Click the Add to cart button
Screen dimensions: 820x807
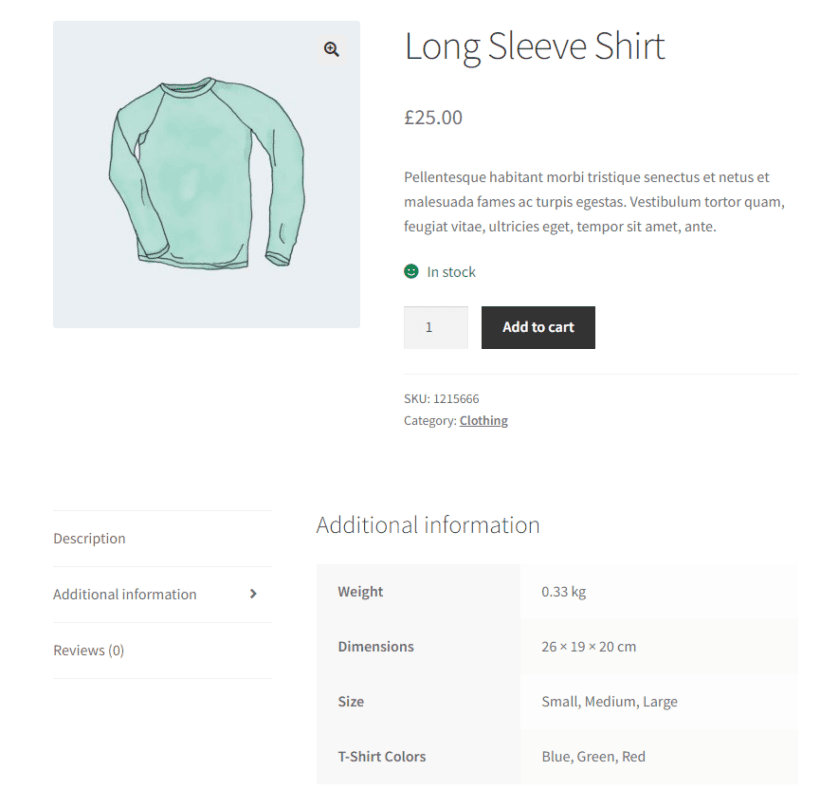pos(538,327)
